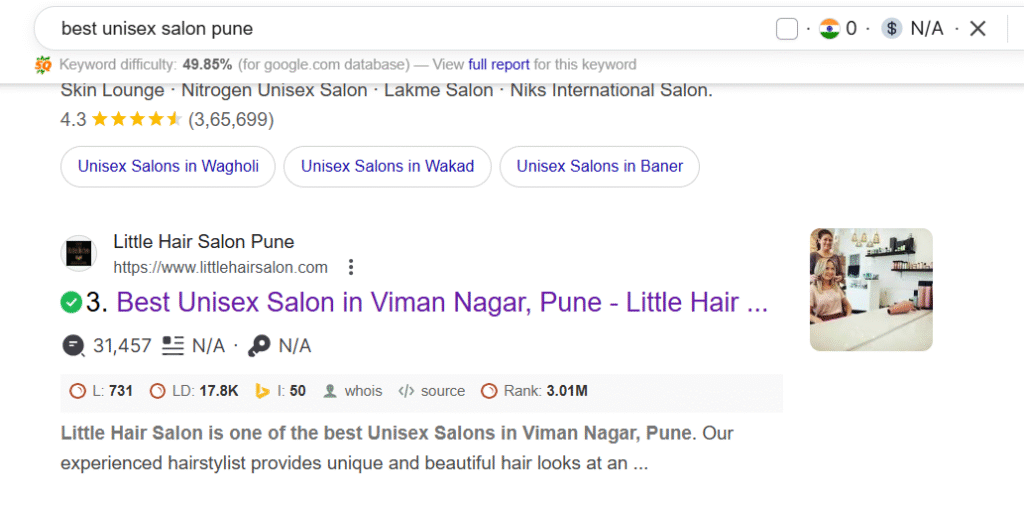Click the dollar CPC icon

click(x=891, y=29)
